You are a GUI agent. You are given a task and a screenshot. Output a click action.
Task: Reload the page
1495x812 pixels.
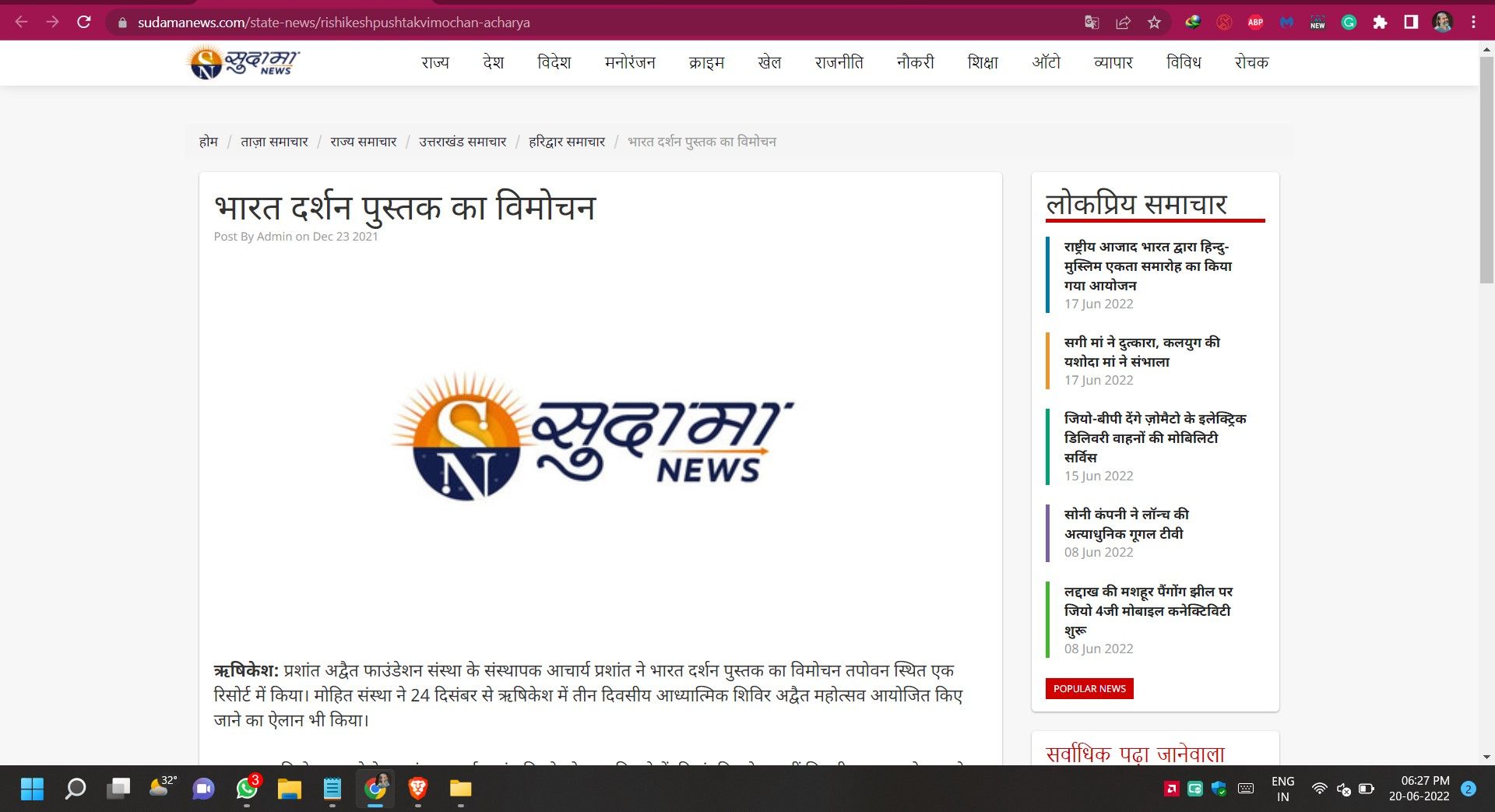pyautogui.click(x=84, y=23)
